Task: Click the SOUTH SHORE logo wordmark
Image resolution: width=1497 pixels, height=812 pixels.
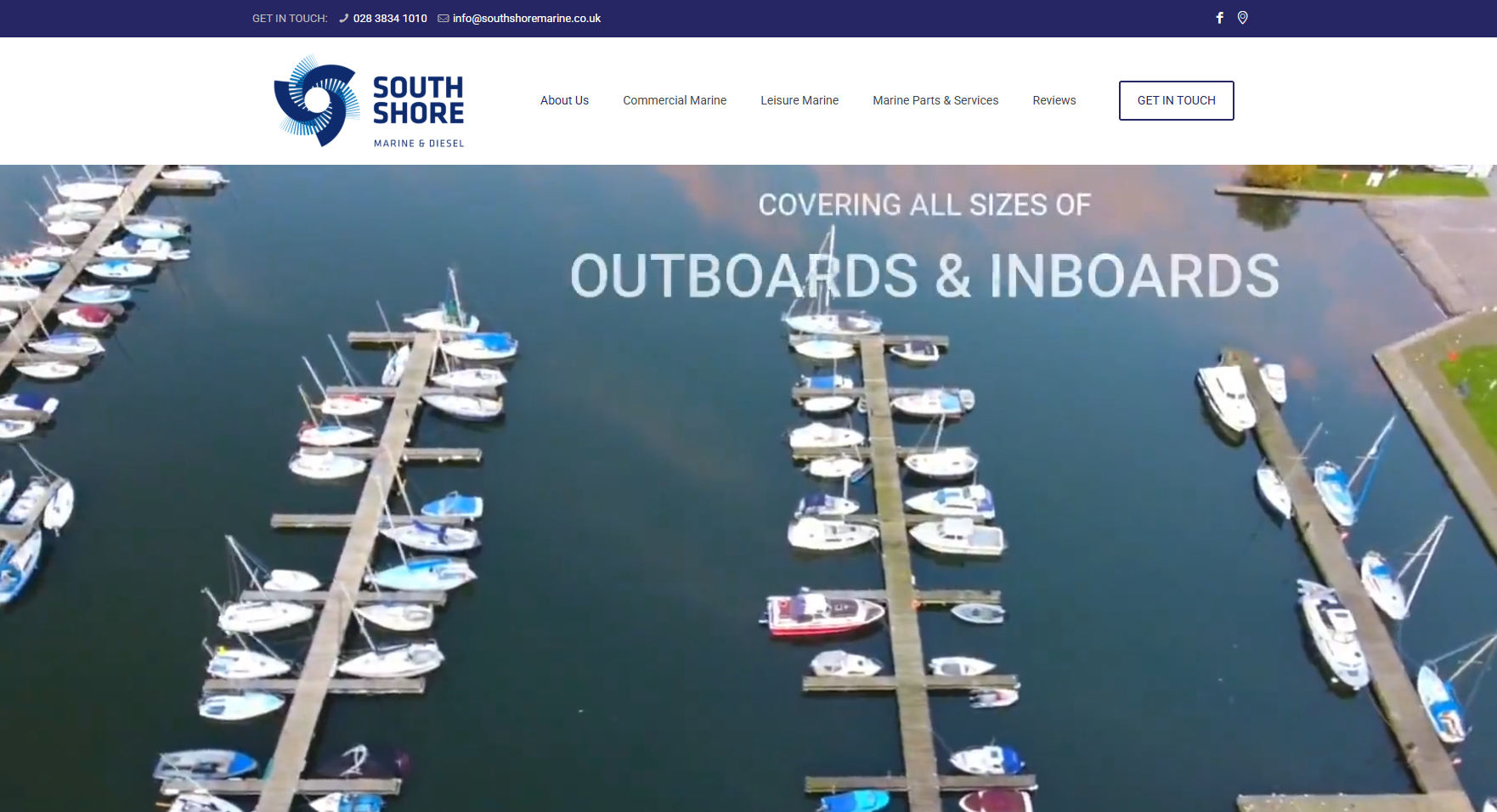Action: [418, 100]
